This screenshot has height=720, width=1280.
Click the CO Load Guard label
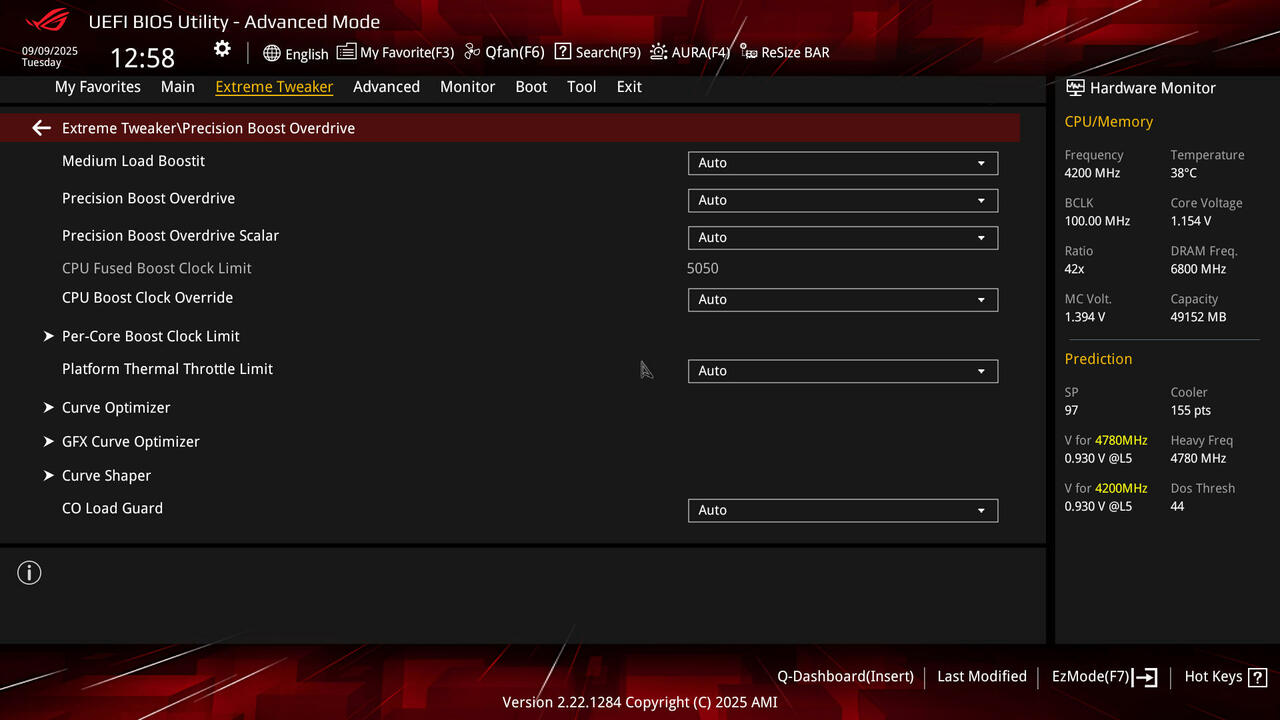coord(112,508)
